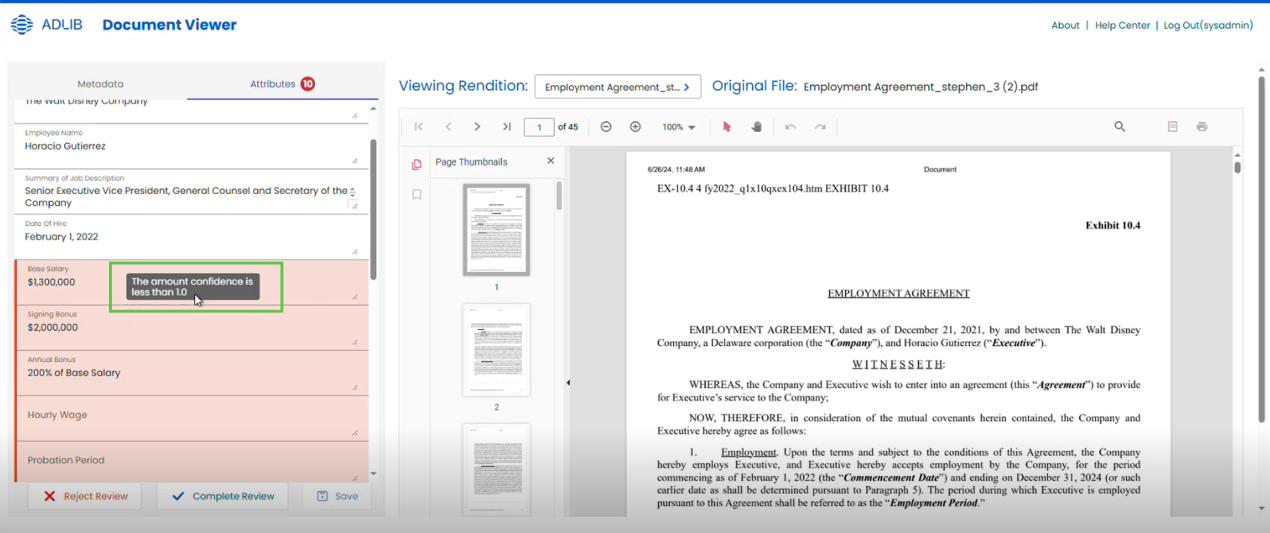Print the document via printer icon
The width and height of the screenshot is (1270, 533).
(1202, 127)
